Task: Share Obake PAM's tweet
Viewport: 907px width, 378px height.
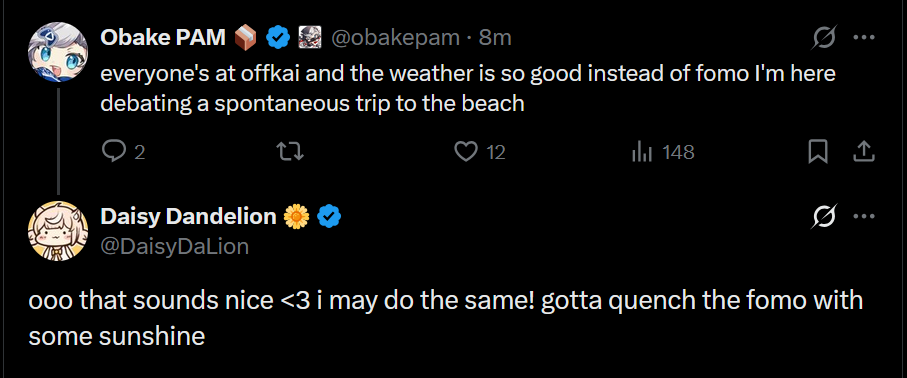Action: click(863, 152)
